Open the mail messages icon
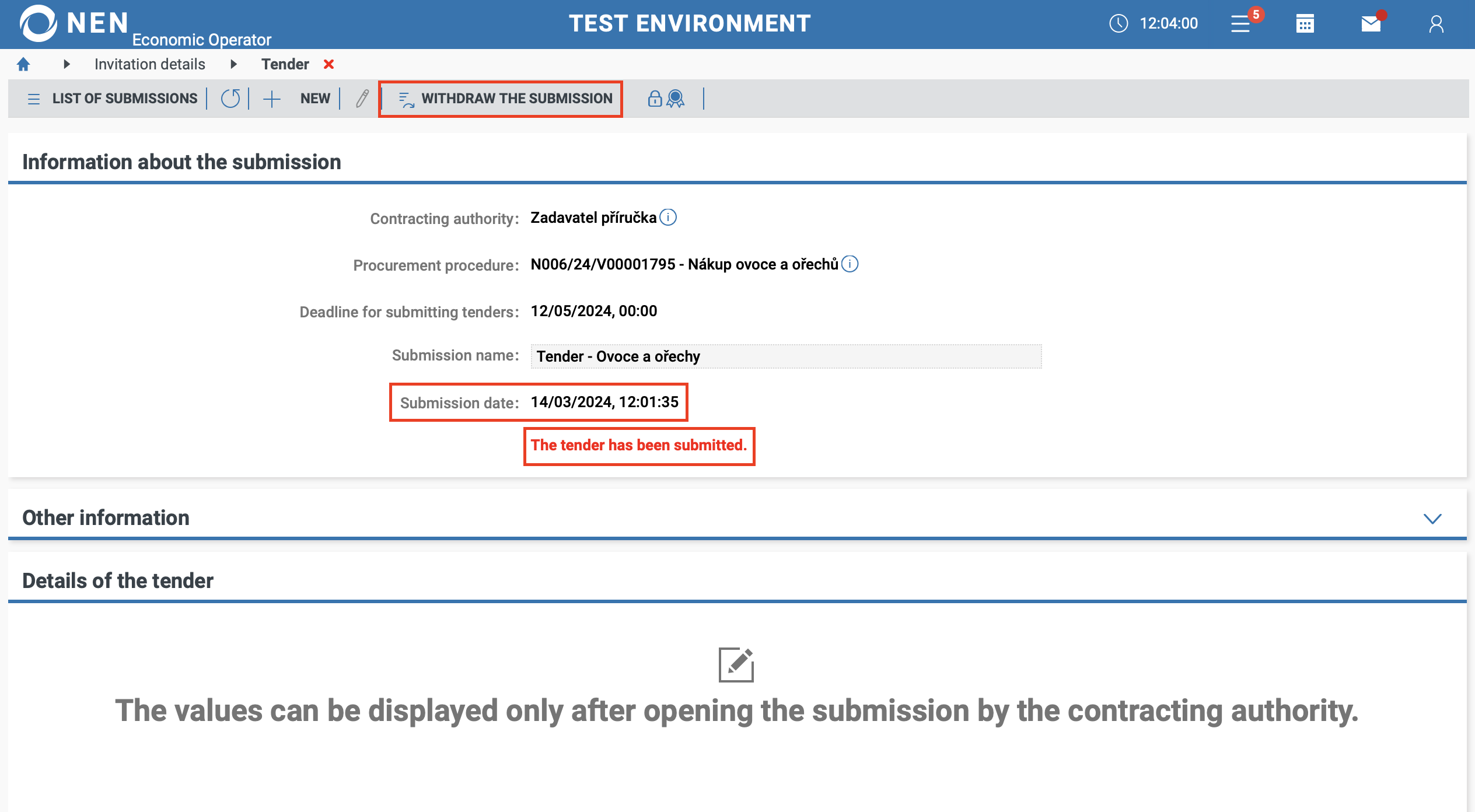Viewport: 1475px width, 812px height. tap(1371, 24)
